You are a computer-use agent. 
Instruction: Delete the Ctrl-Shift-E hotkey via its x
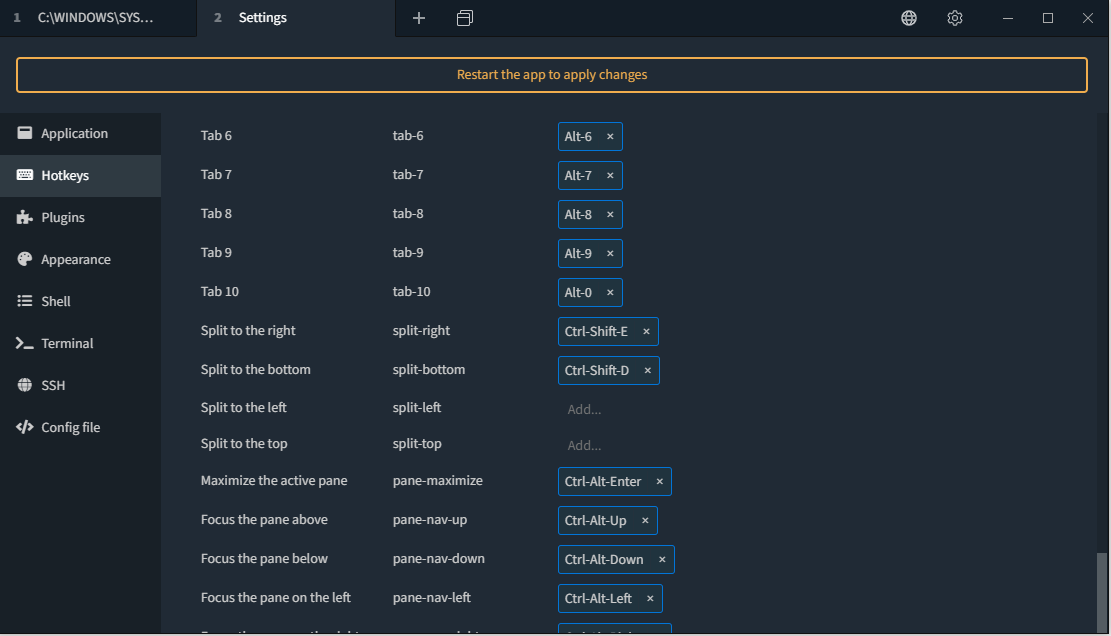[x=646, y=331]
